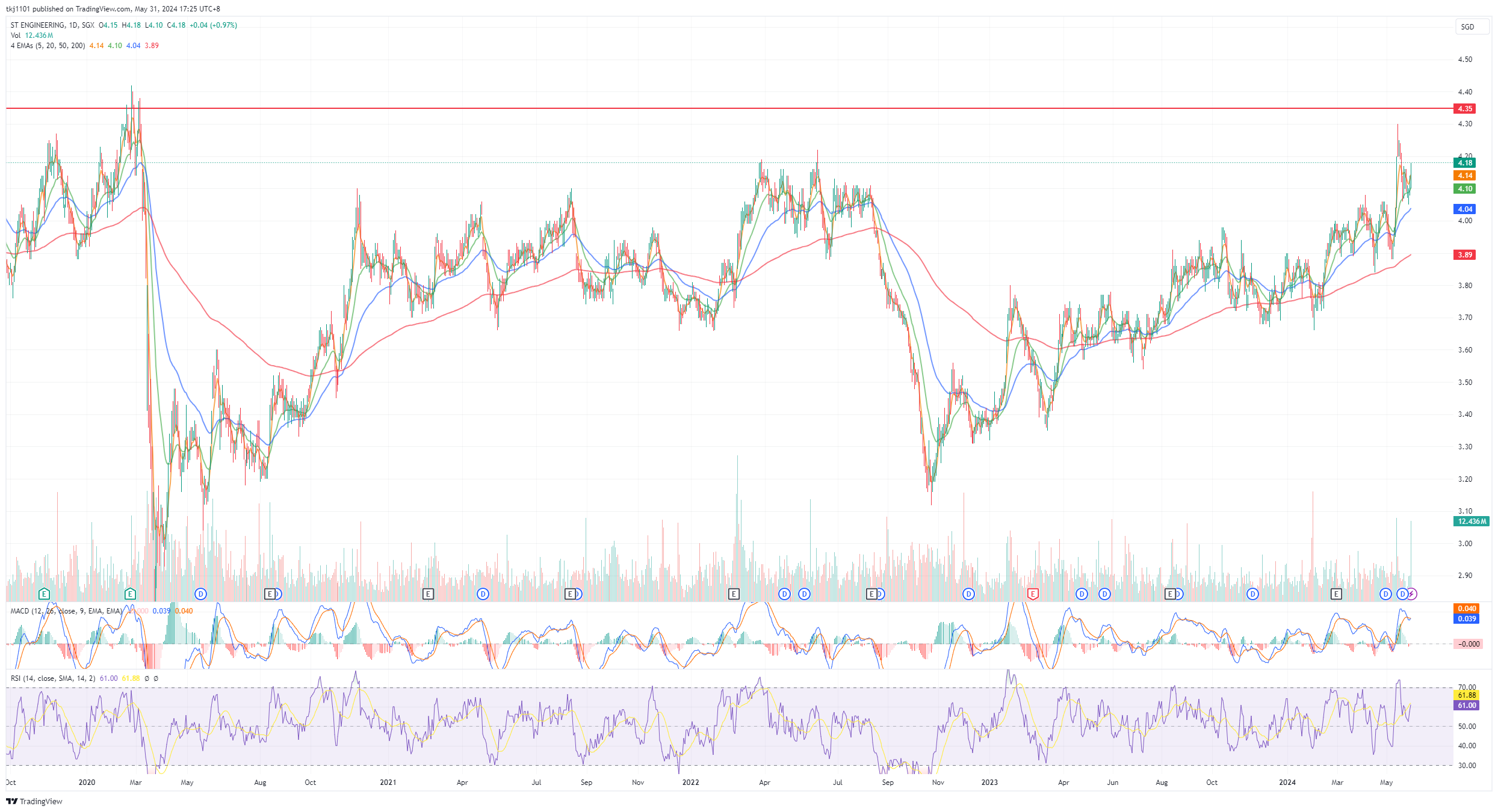The image size is (1498, 812).
Task: Click the blue 4.04 EMA price label
Action: (x=1465, y=209)
